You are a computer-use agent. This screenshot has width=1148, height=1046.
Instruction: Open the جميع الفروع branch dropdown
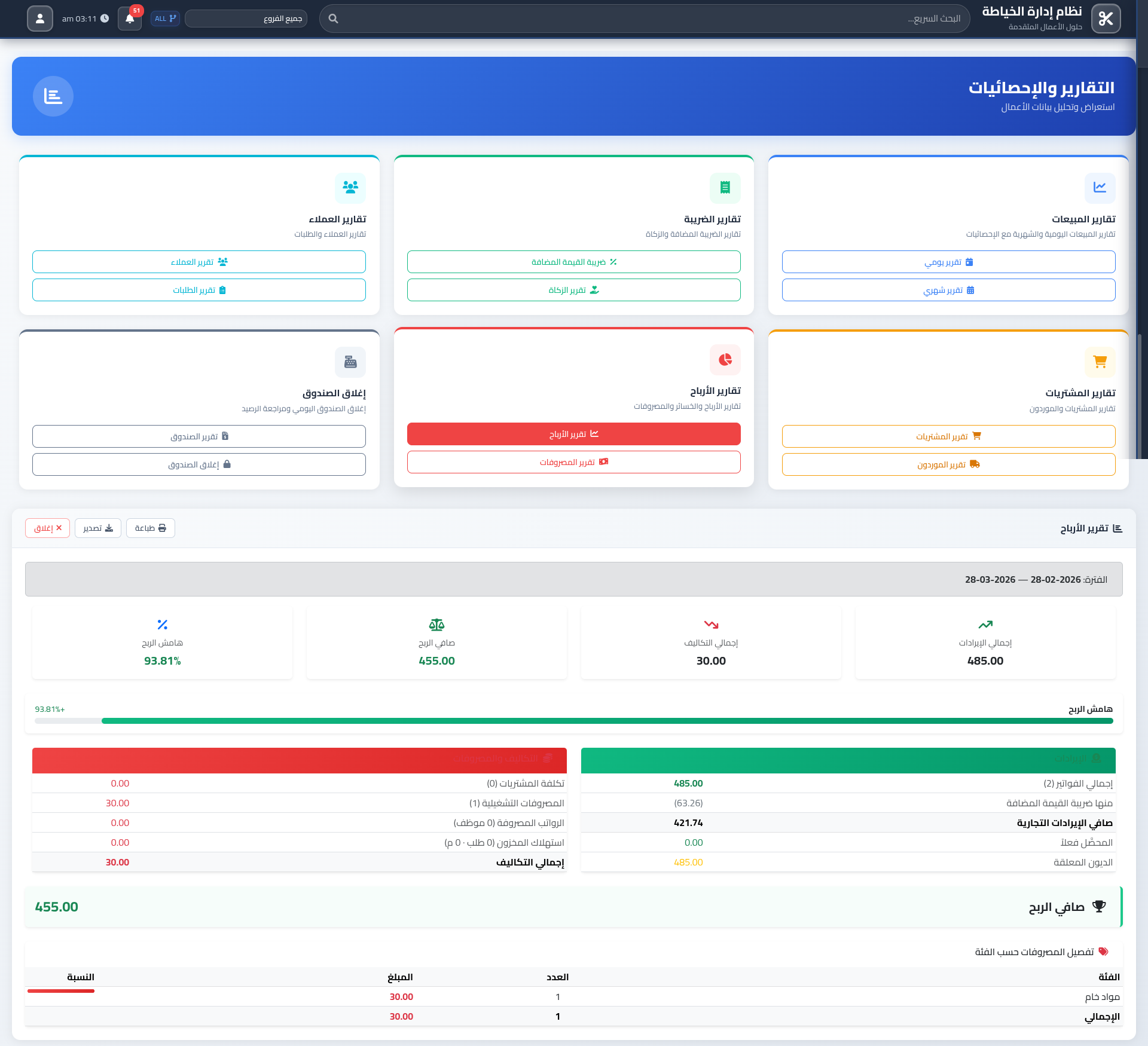click(246, 19)
